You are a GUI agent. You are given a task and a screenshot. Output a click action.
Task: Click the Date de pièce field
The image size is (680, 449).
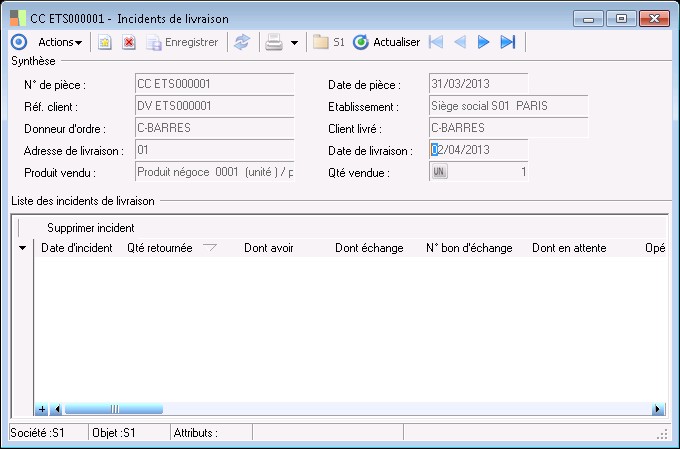pos(478,84)
